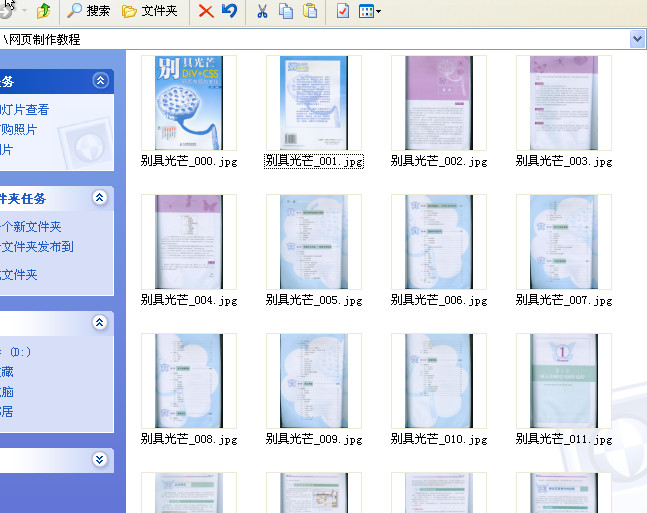Collapse the 文件夹任务 panel

coord(100,197)
